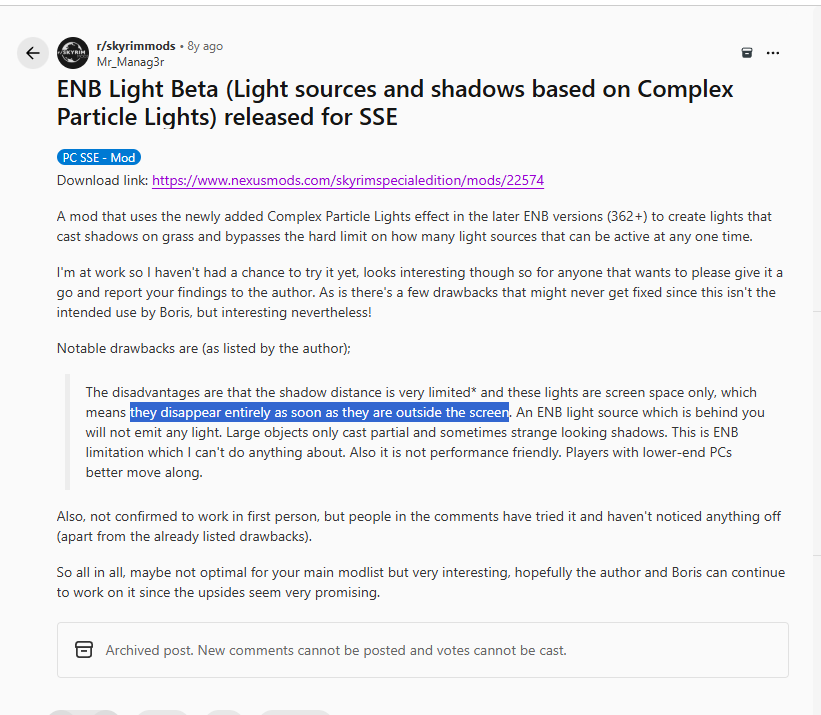Click the comments pill below the post

tap(162, 712)
